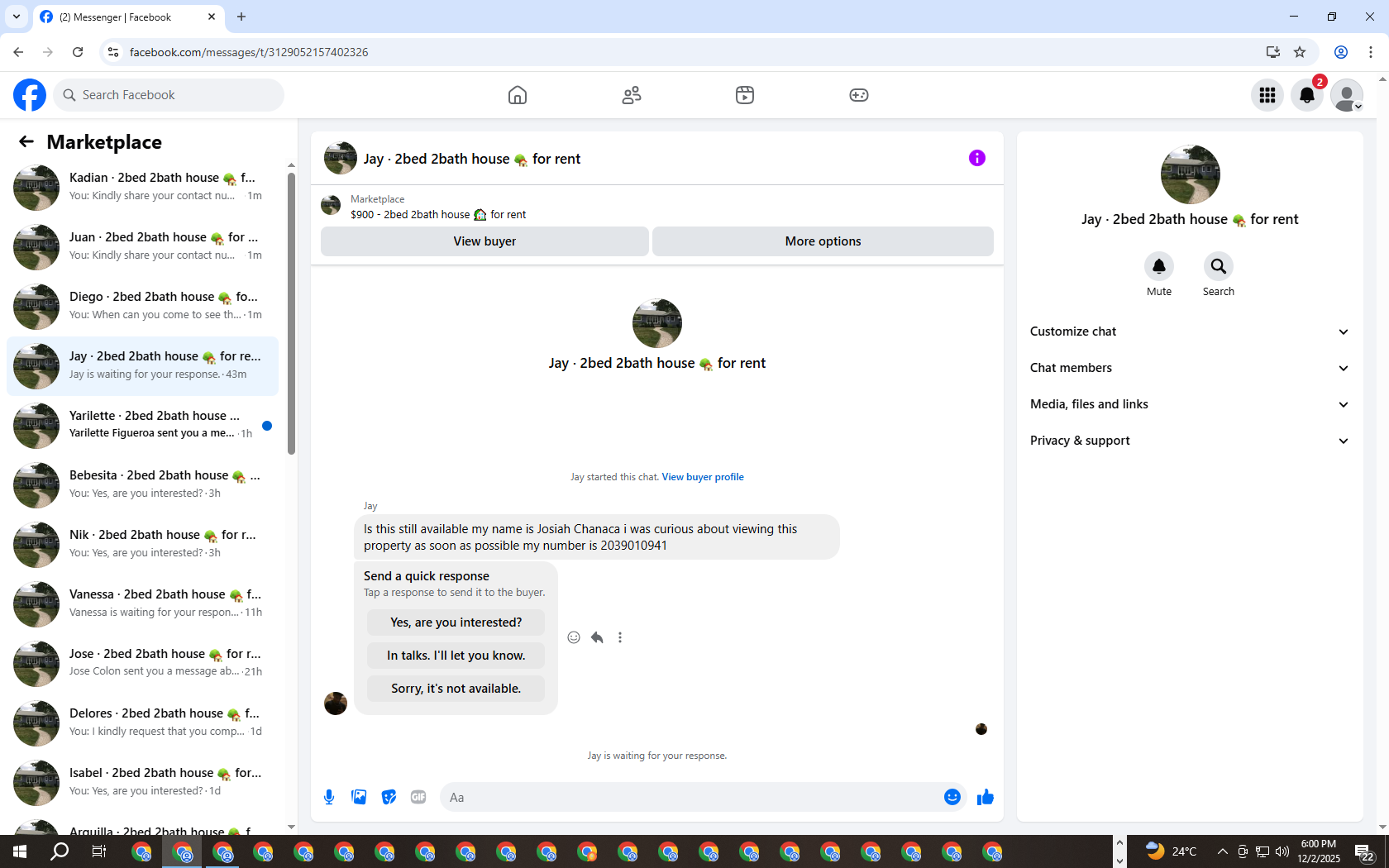1389x868 pixels.
Task: Open Delores conversation in list
Action: click(143, 723)
